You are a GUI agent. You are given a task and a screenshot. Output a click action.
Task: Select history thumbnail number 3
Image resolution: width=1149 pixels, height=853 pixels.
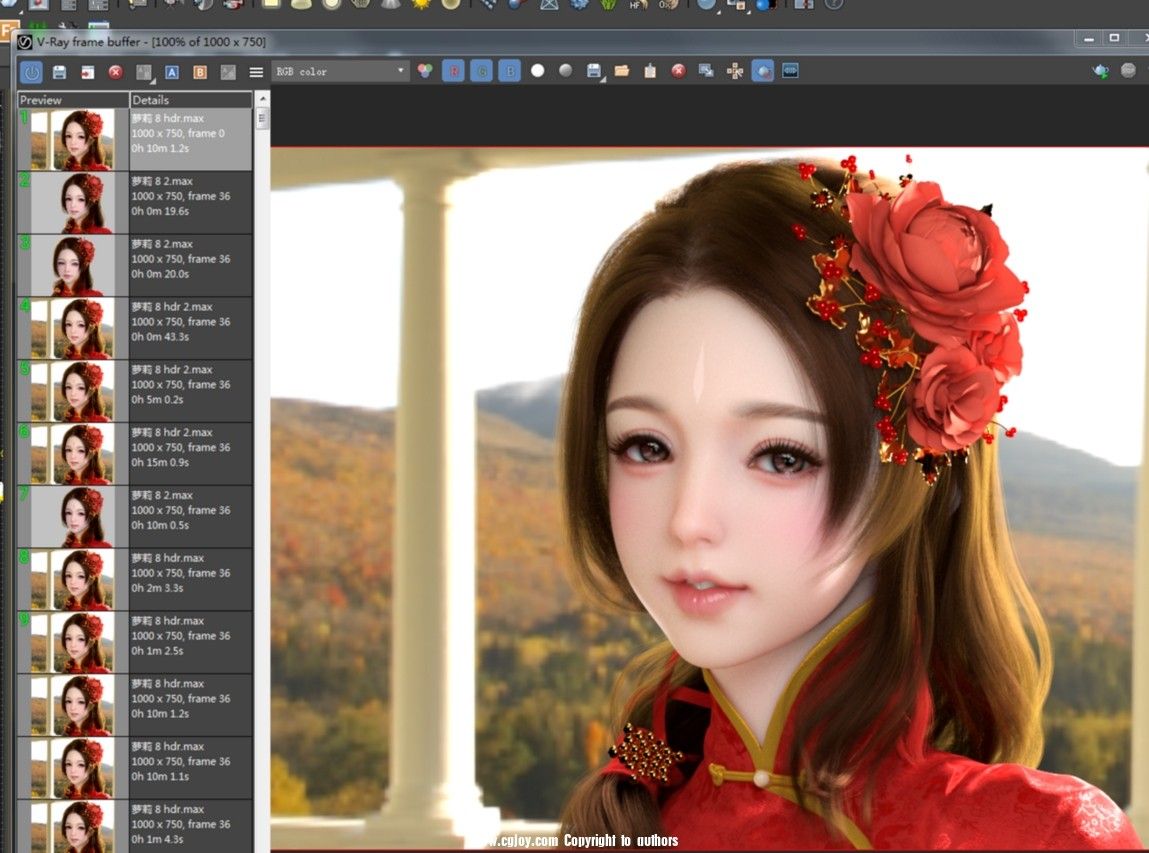click(x=73, y=266)
